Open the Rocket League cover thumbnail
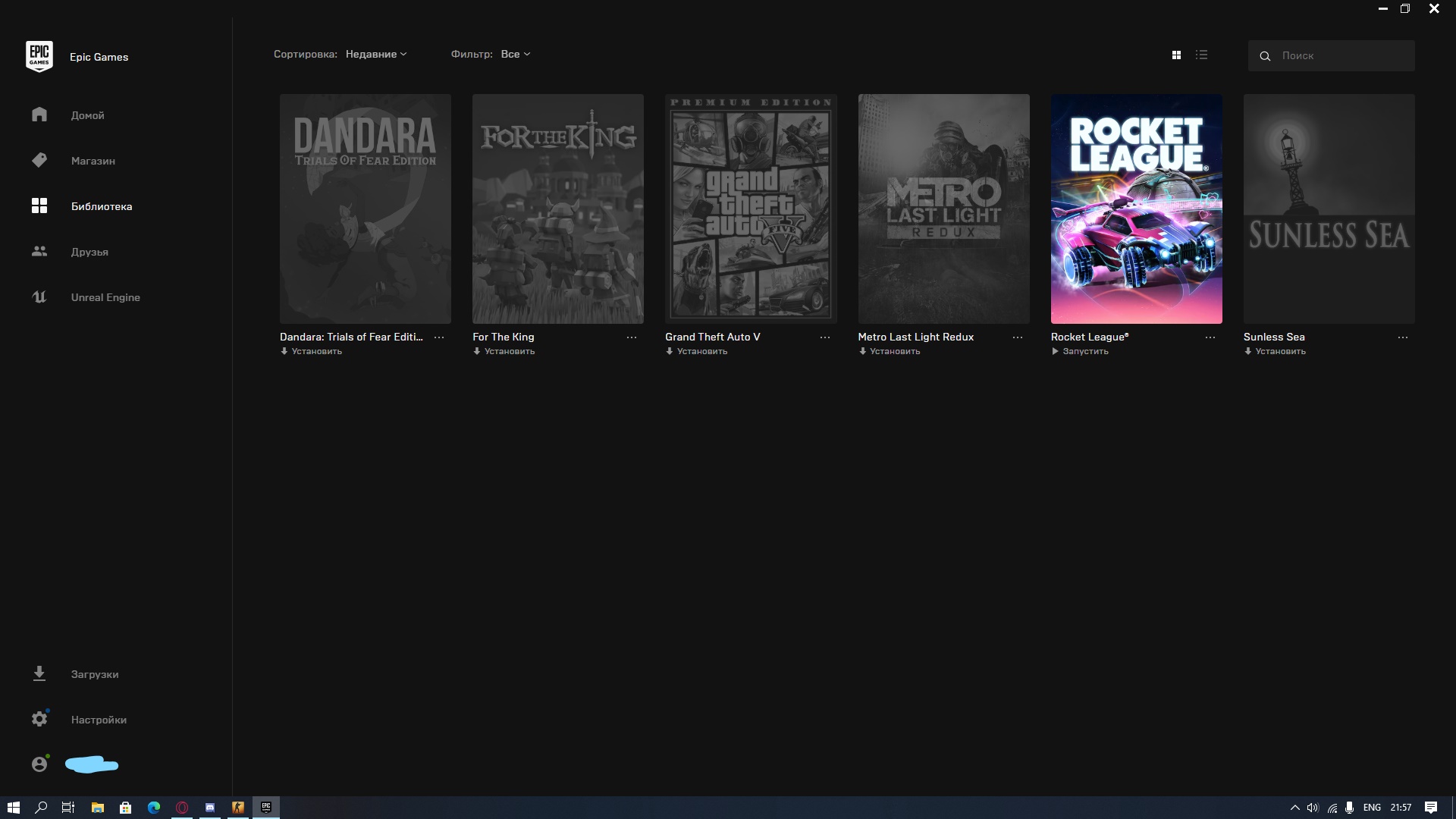This screenshot has height=819, width=1456. [x=1136, y=209]
